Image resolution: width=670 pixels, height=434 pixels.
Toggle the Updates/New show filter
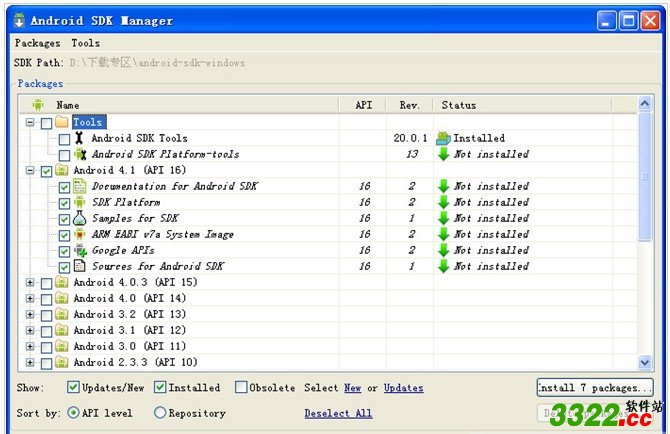point(73,387)
